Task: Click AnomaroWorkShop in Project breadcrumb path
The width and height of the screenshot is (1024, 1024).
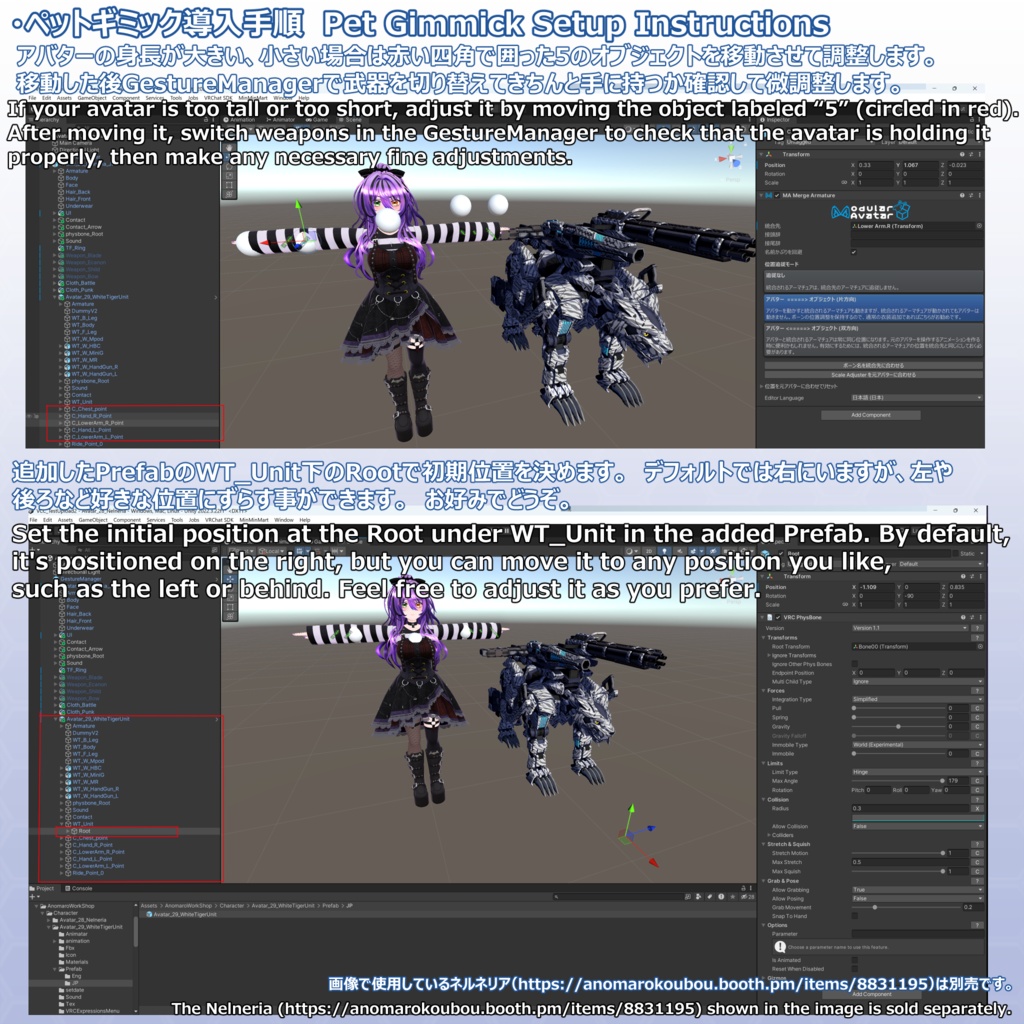Action: coord(188,906)
